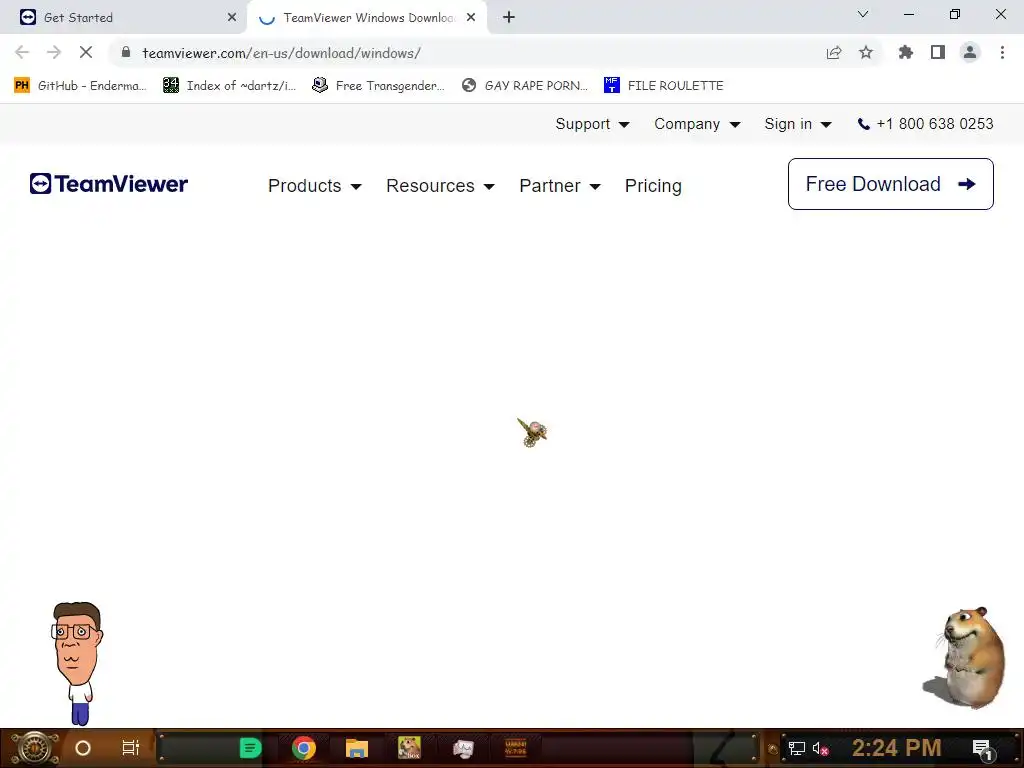Viewport: 1024px width, 768px height.
Task: Expand the Sign in dropdown
Action: click(x=798, y=124)
